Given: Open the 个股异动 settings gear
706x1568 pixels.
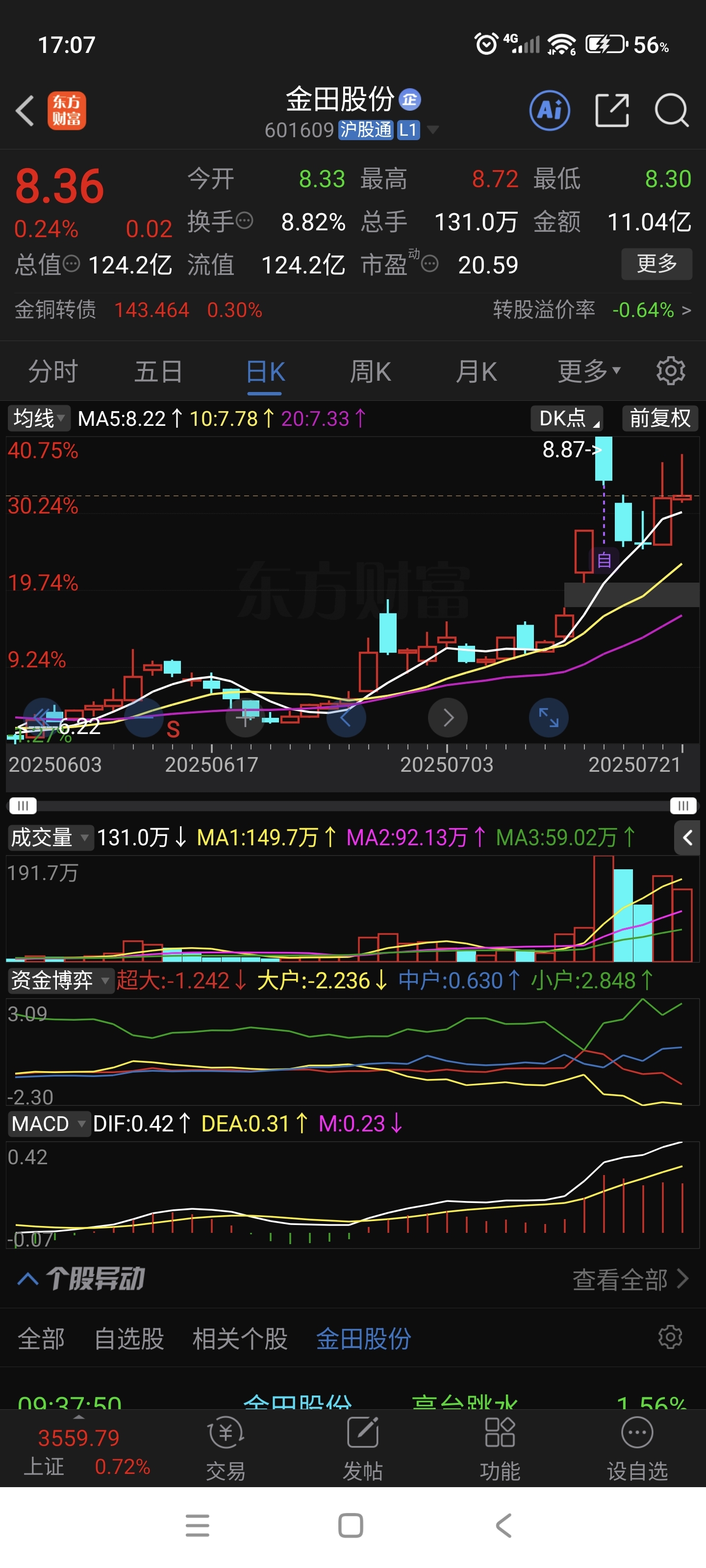Looking at the screenshot, I should pos(670,1337).
